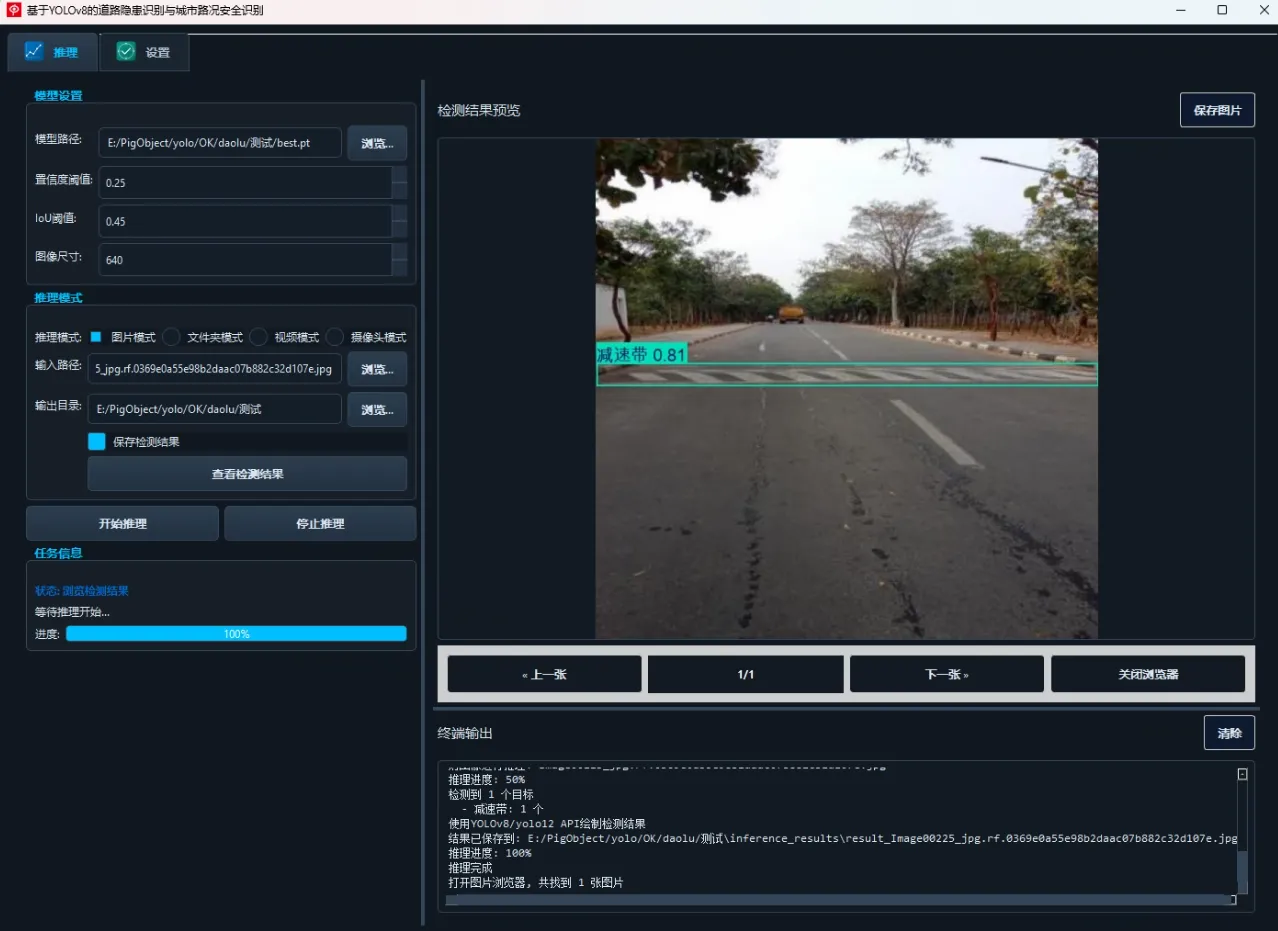Click the app logo in the title bar
1278x931 pixels.
click(x=14, y=10)
